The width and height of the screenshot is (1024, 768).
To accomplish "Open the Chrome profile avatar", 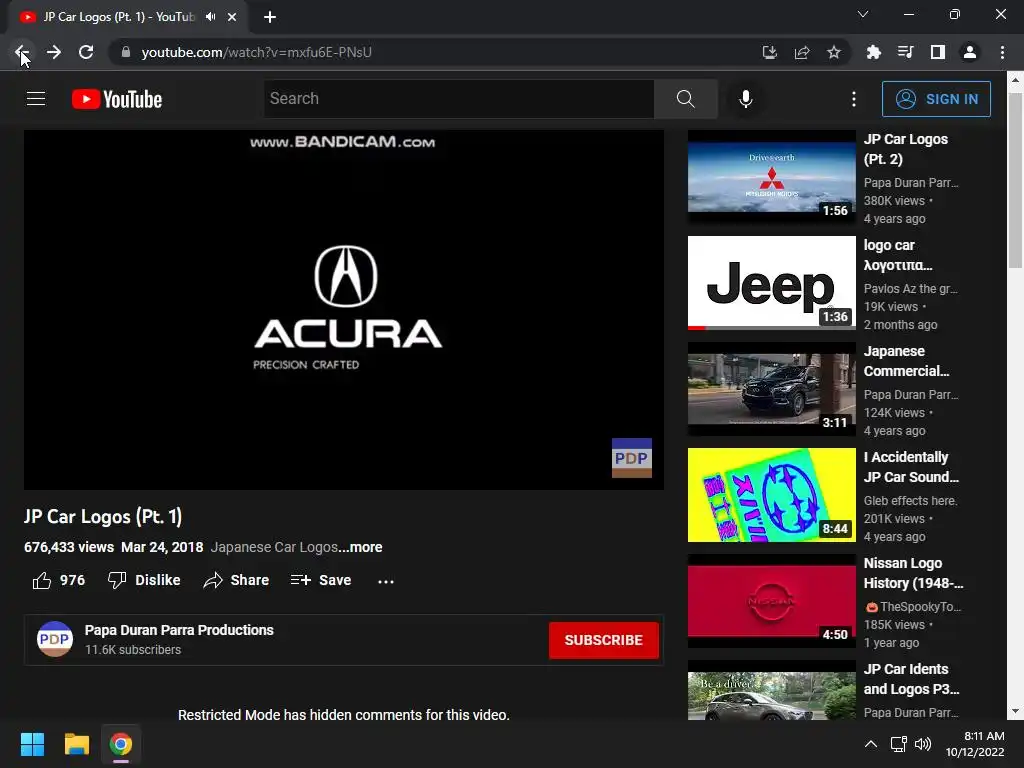I will click(x=970, y=52).
